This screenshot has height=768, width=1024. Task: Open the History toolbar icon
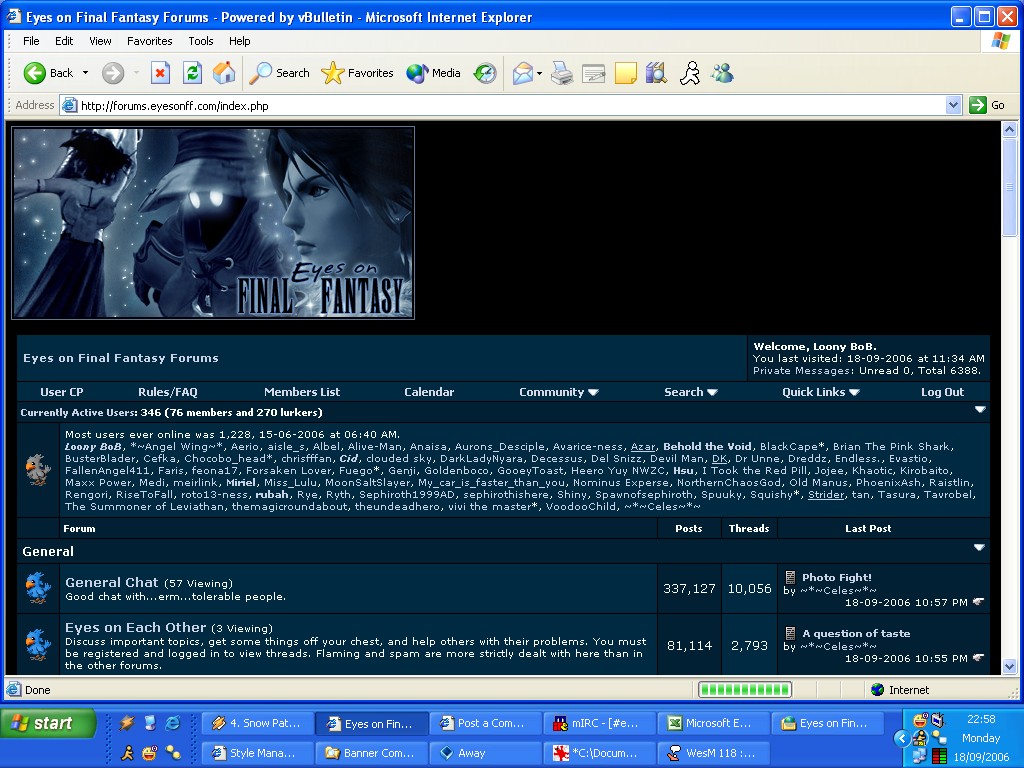tap(485, 73)
